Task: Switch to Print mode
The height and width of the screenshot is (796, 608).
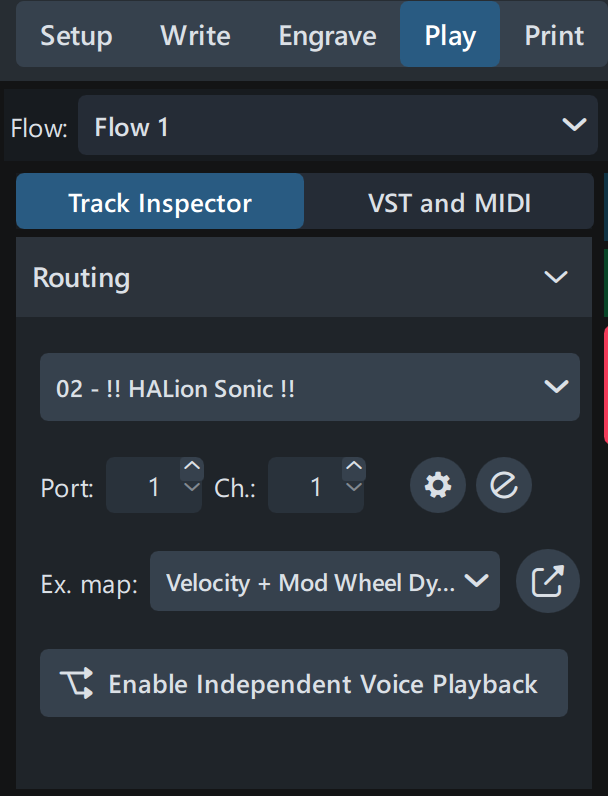Action: 554,37
